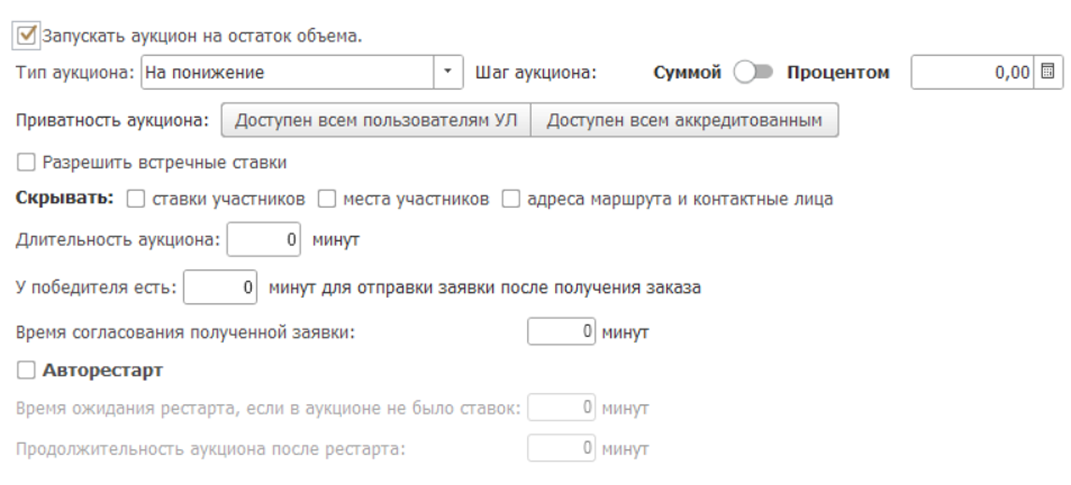Click 'У победителя есть' minutes field
This screenshot has width=1071, height=485.
(221, 288)
